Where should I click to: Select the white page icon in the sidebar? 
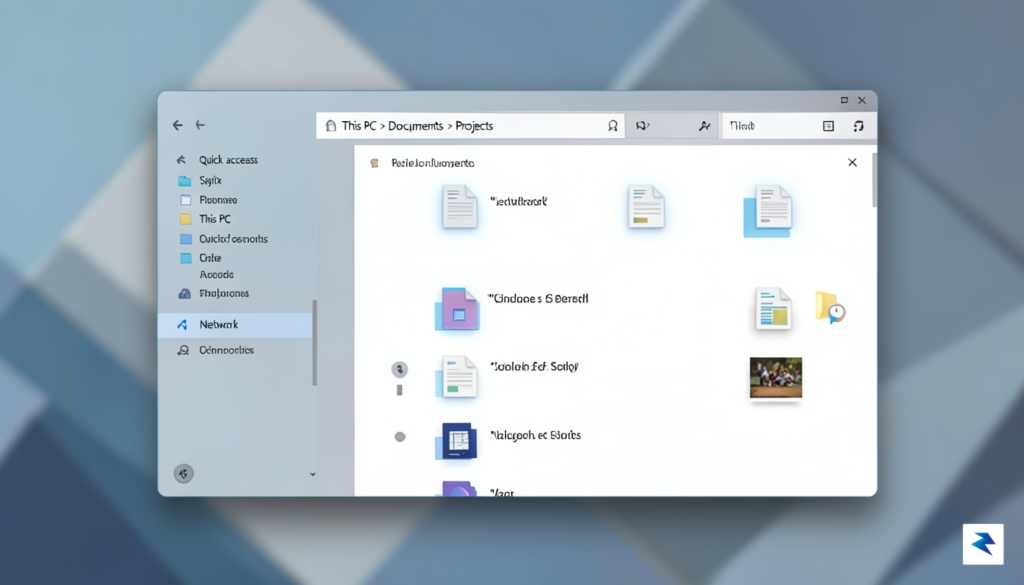click(x=185, y=200)
